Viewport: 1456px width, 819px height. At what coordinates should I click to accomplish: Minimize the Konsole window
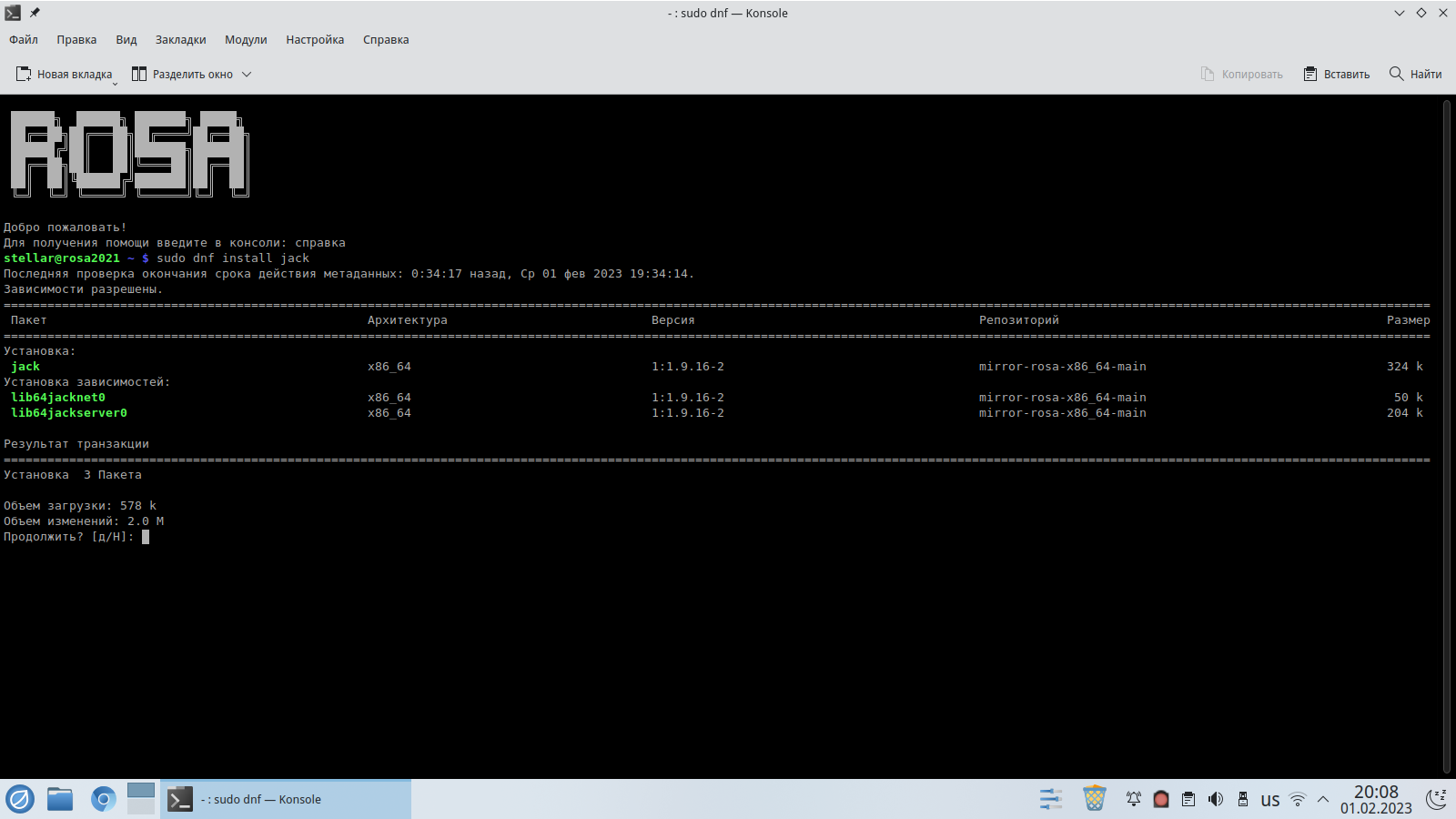(1400, 13)
